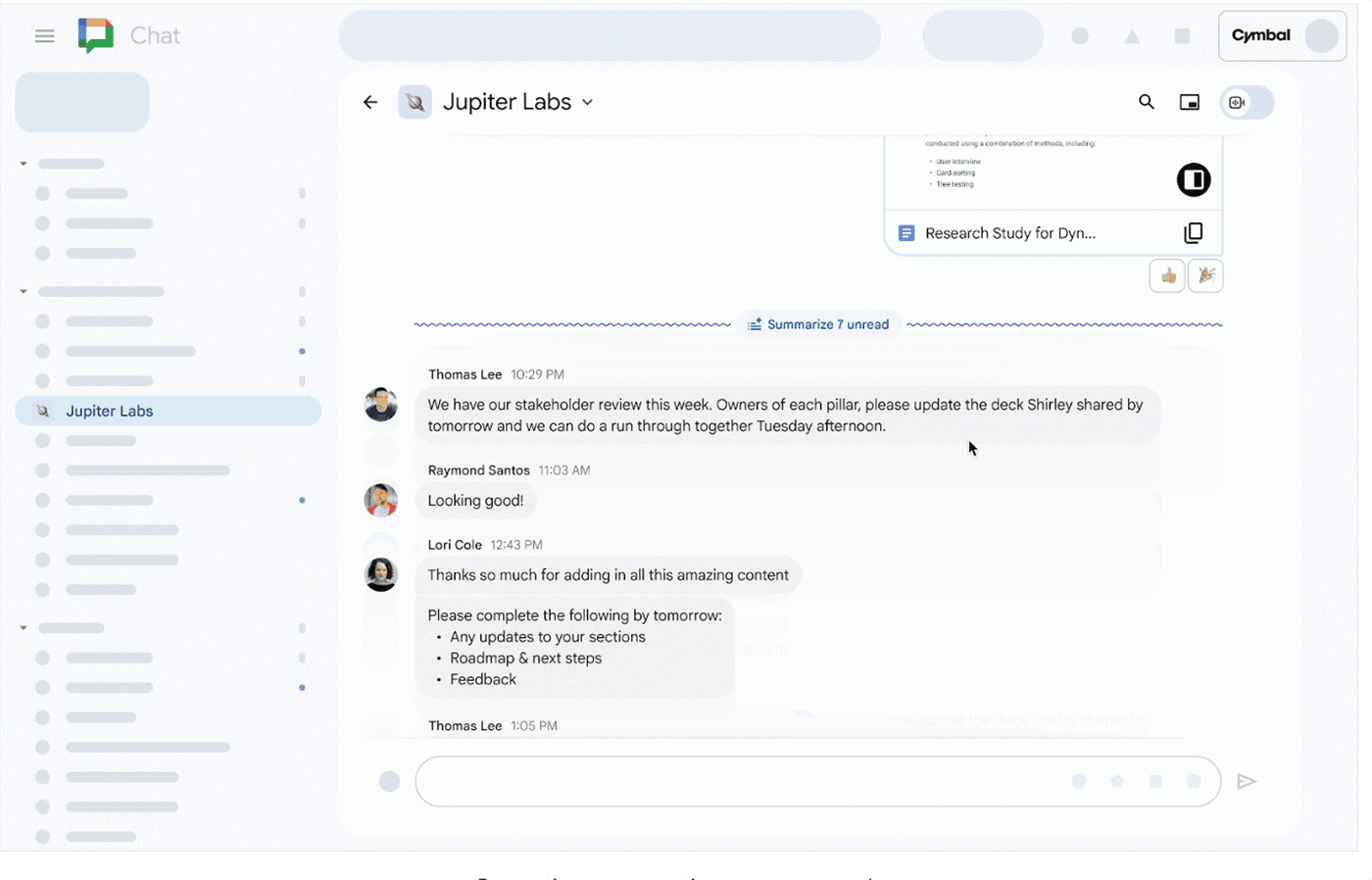Viewport: 1372px width, 880px height.
Task: Copy the Research Study document
Action: (x=1193, y=233)
